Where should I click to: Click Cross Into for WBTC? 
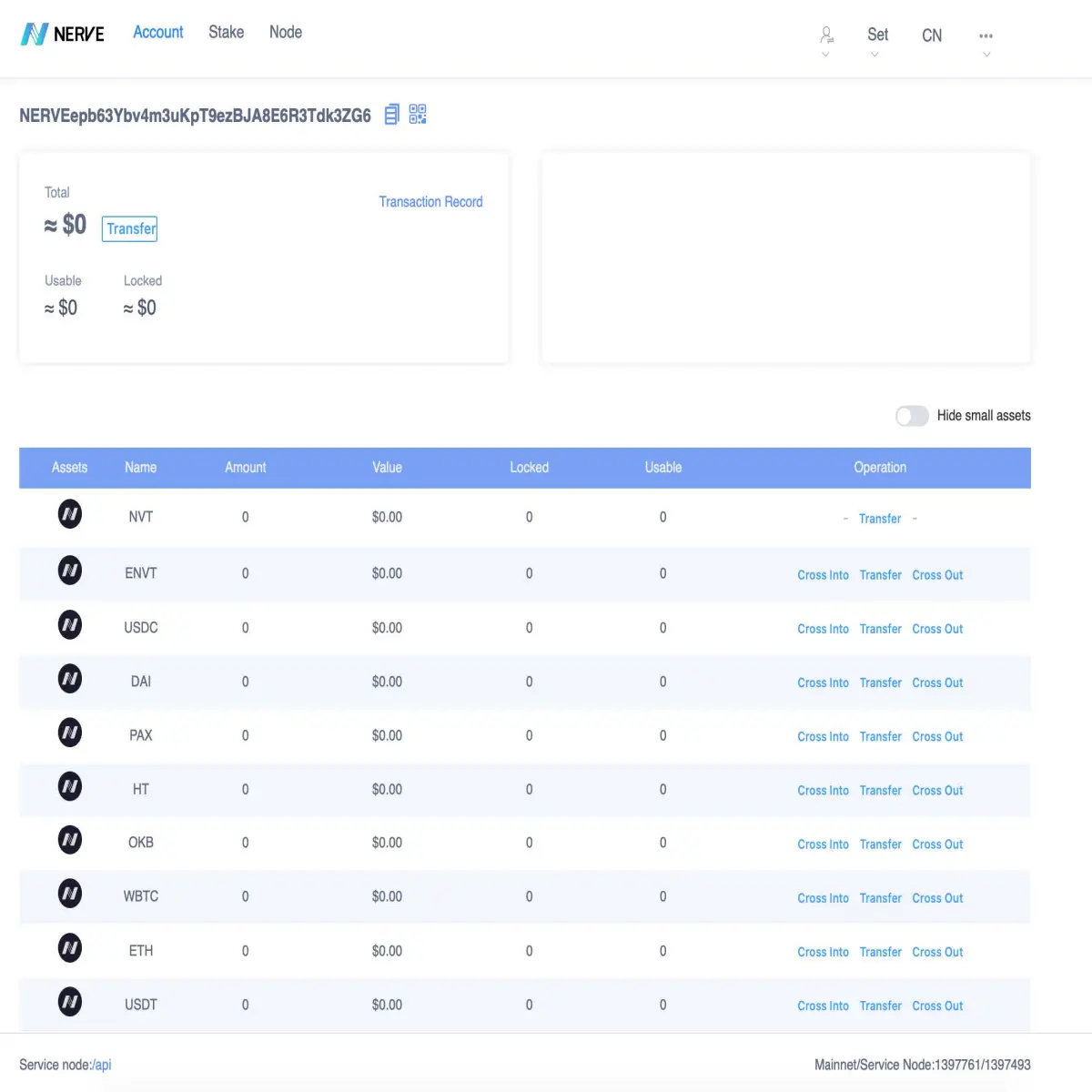click(x=823, y=898)
